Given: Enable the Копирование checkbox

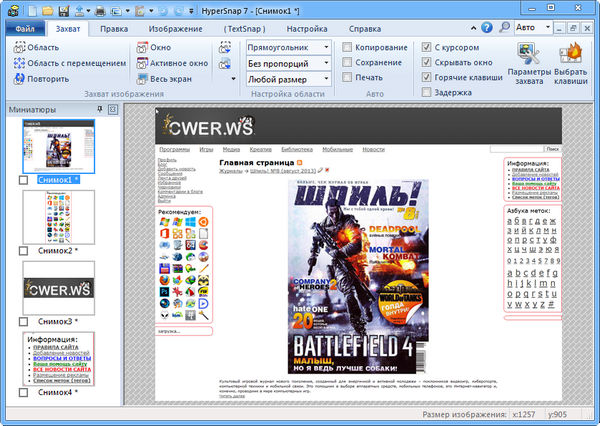Looking at the screenshot, I should (x=348, y=47).
